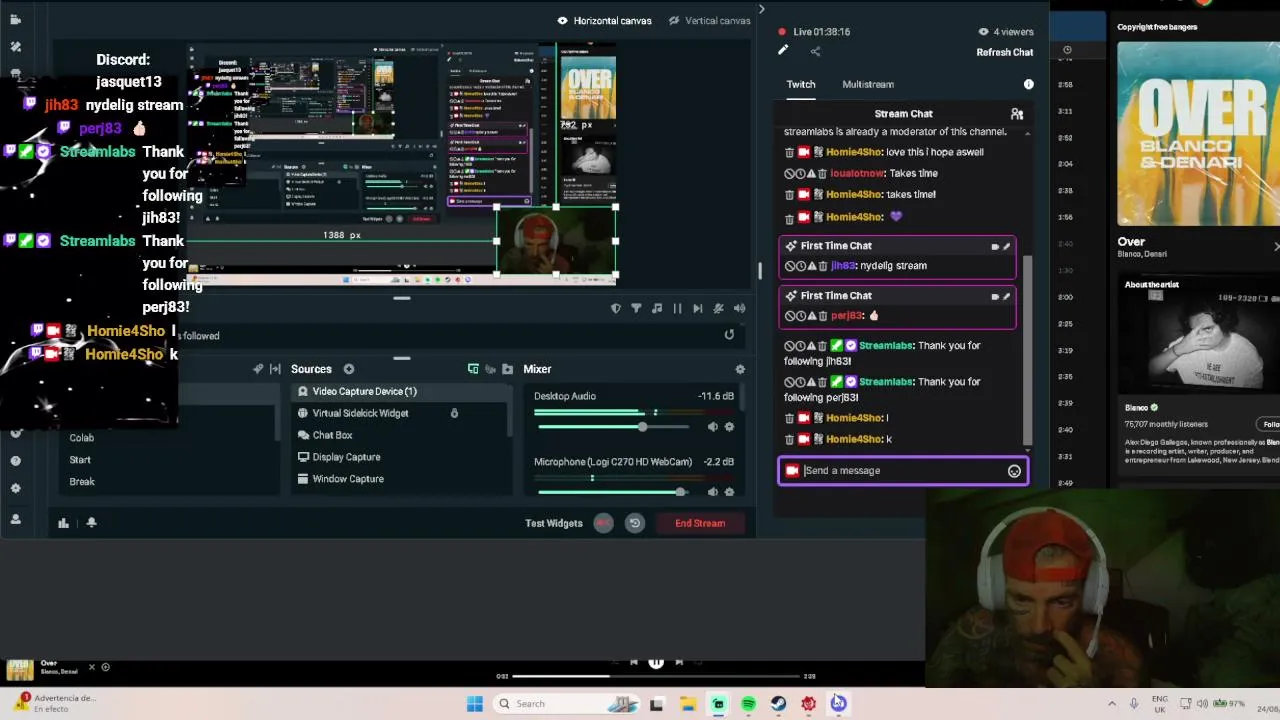The width and height of the screenshot is (1280, 720).
Task: Click the share stream icon
Action: coord(815,51)
